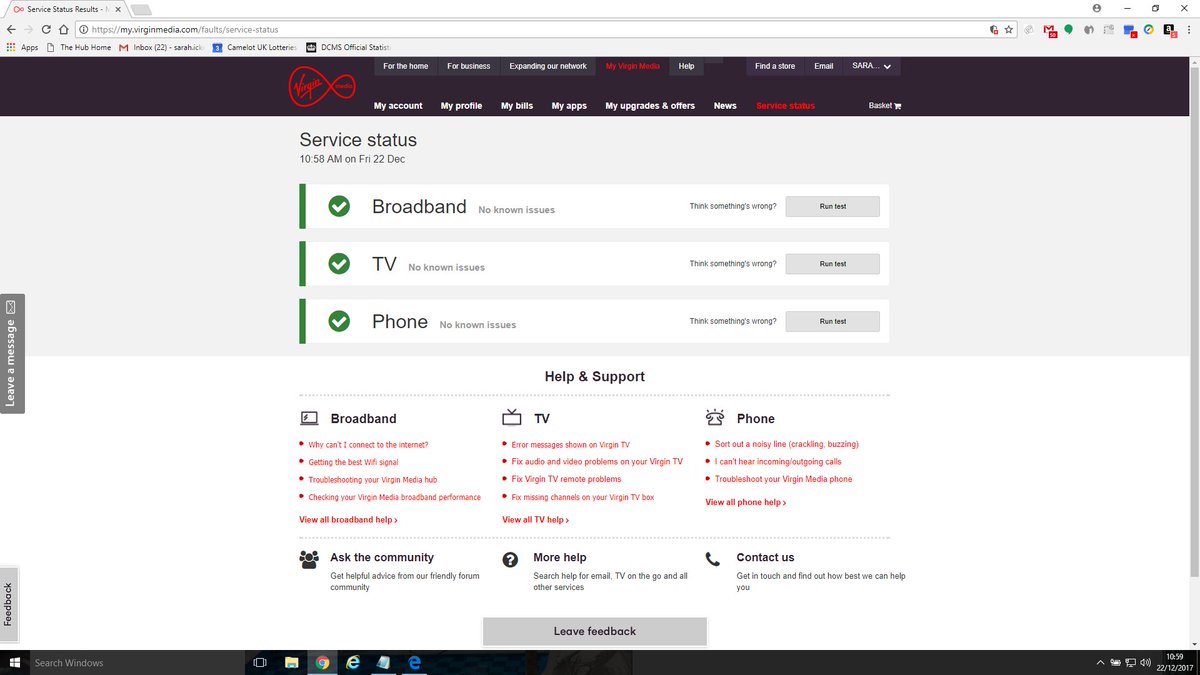Open My profile in the navigation

click(461, 106)
